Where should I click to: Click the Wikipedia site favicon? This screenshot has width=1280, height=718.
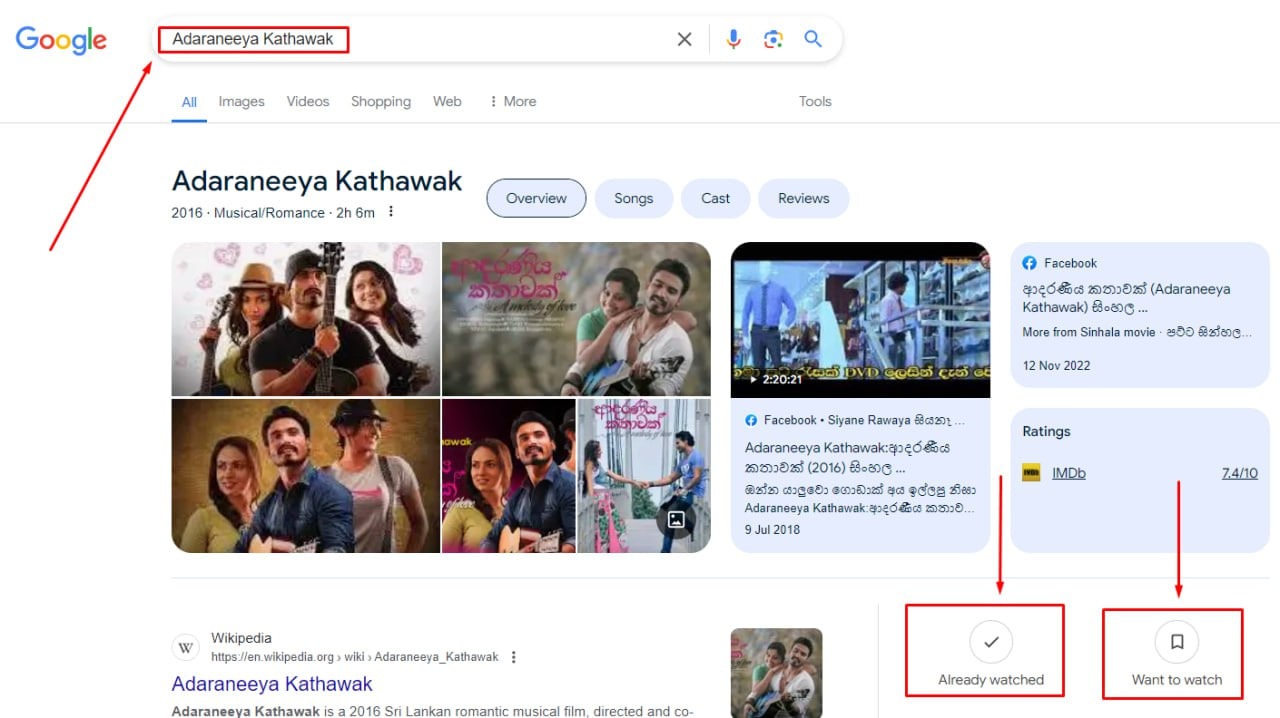[x=186, y=647]
